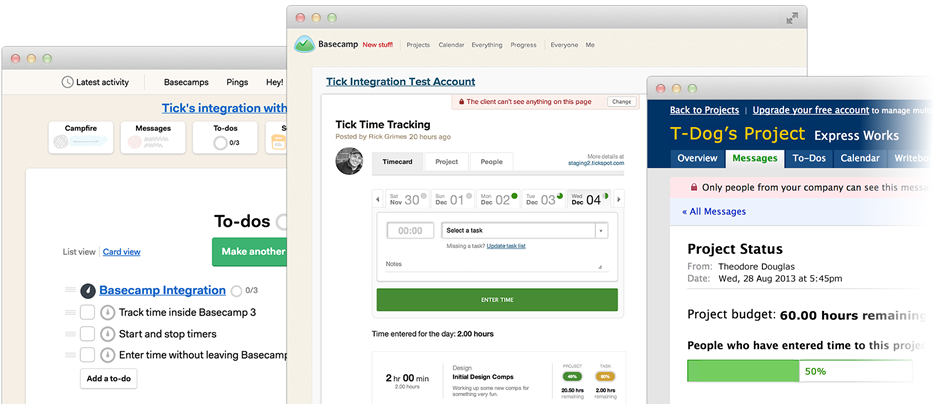This screenshot has width=947, height=404.
Task: Click the green ENTER TIME button
Action: 497,300
